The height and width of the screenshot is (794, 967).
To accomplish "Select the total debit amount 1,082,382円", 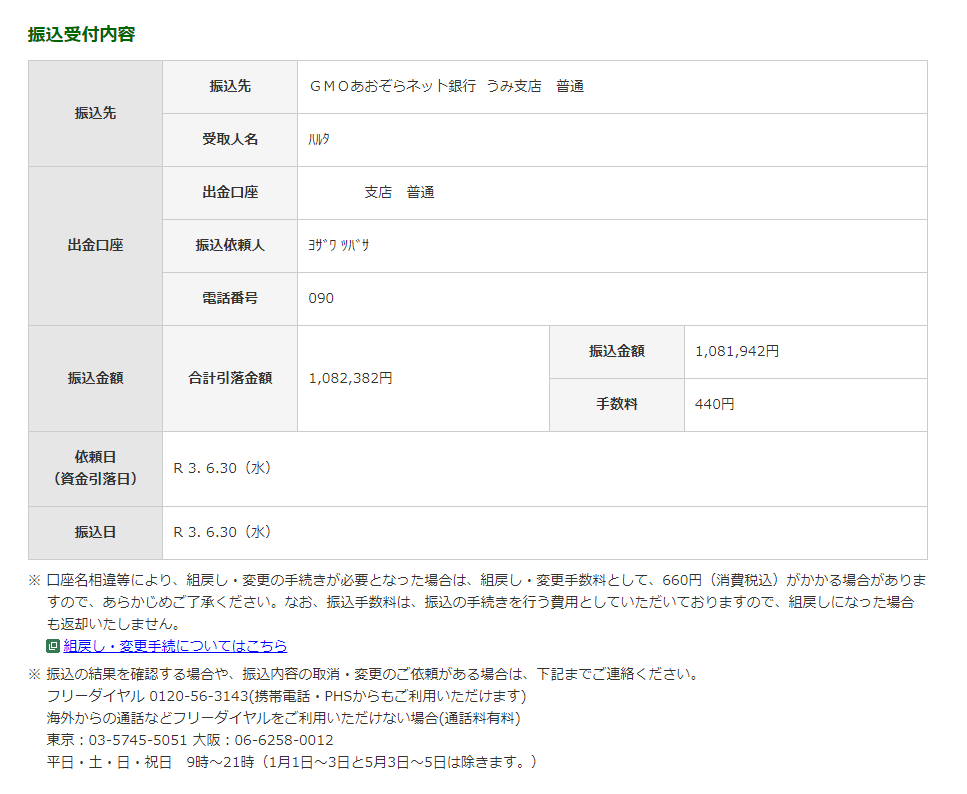I will [350, 378].
